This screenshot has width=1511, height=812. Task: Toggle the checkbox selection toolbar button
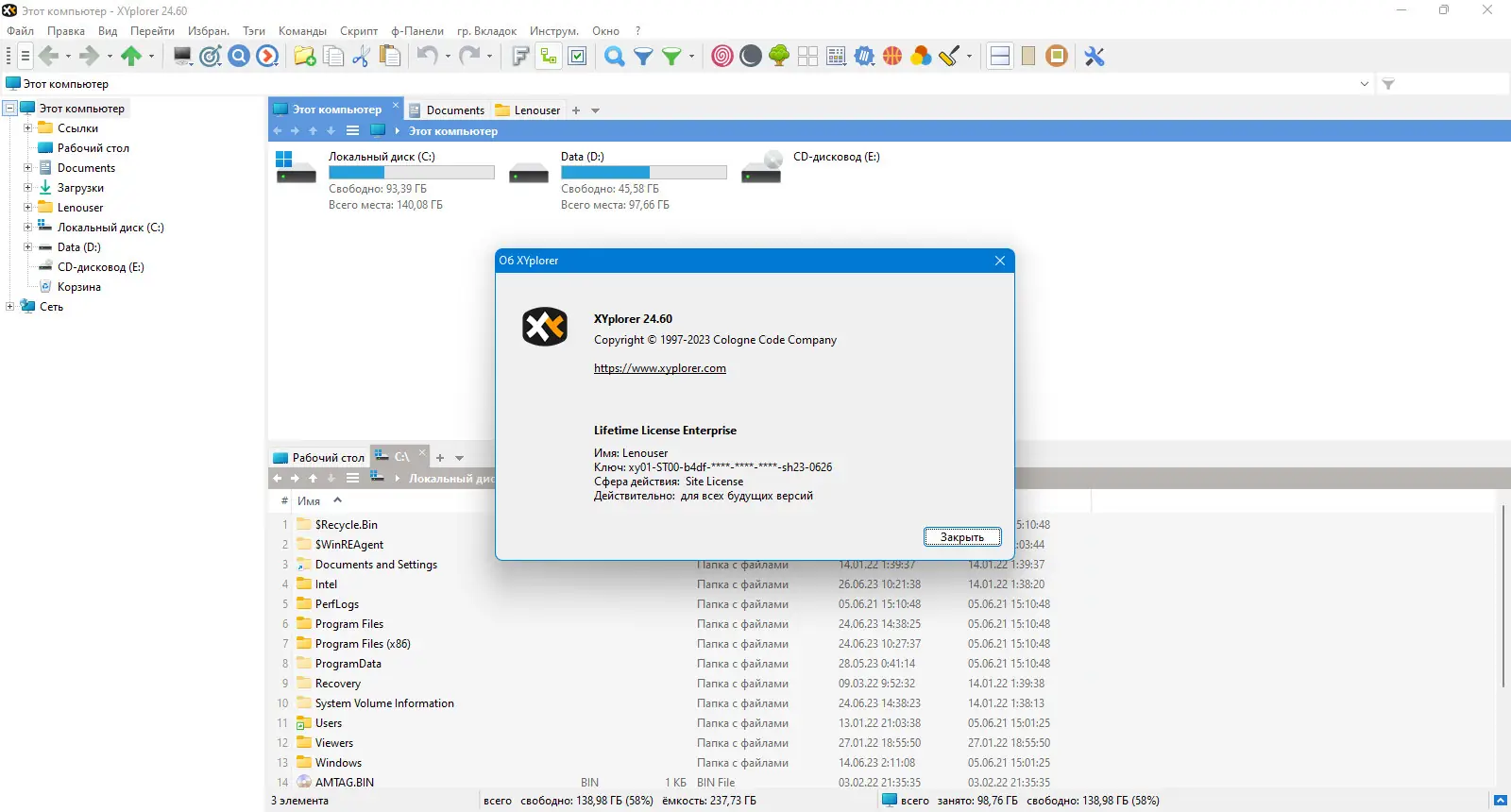[x=577, y=57]
